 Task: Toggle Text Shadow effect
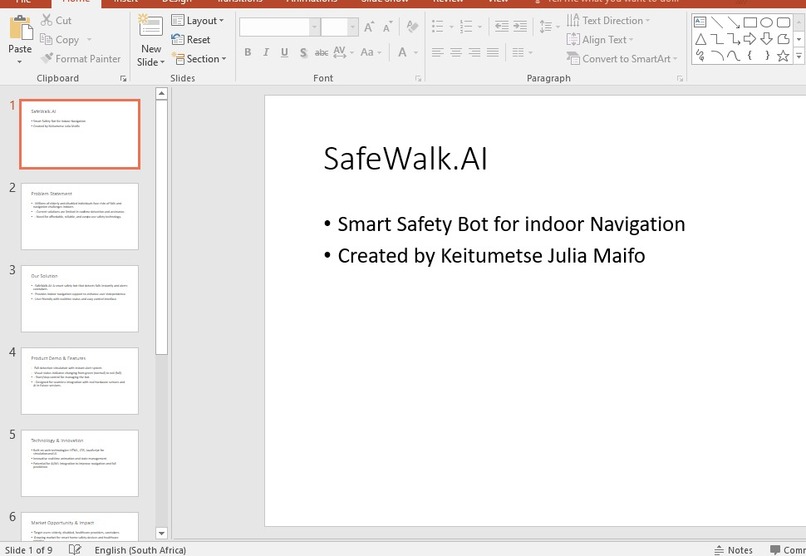click(303, 52)
